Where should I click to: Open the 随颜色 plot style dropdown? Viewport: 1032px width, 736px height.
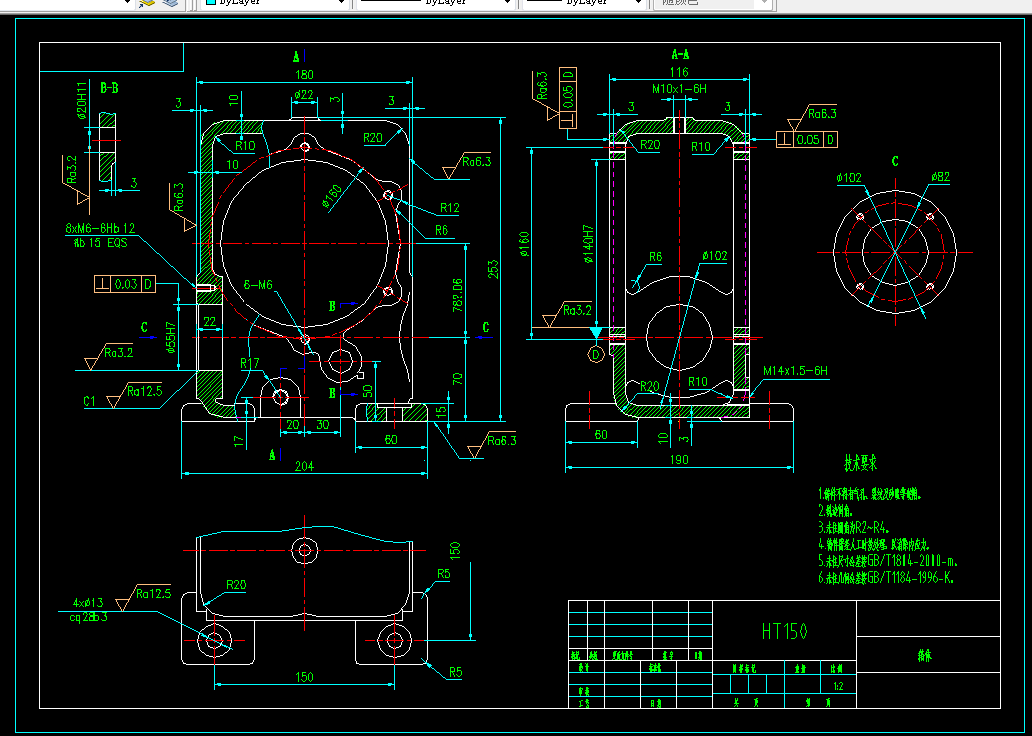711,3
